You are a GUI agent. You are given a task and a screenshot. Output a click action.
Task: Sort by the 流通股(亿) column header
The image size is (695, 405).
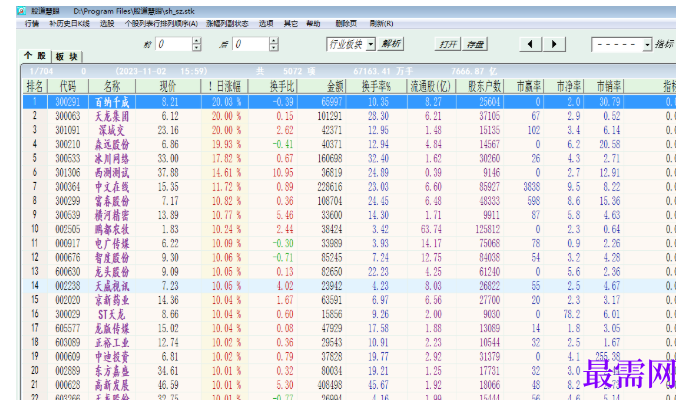[431, 86]
